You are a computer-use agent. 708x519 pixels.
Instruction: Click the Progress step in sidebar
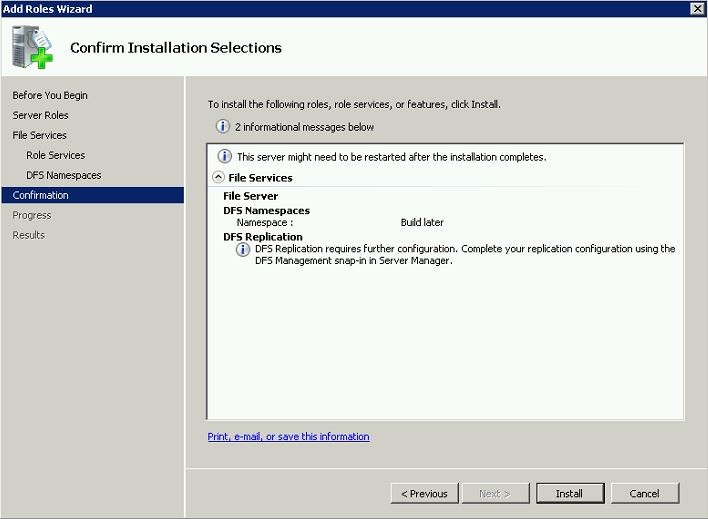coord(32,215)
